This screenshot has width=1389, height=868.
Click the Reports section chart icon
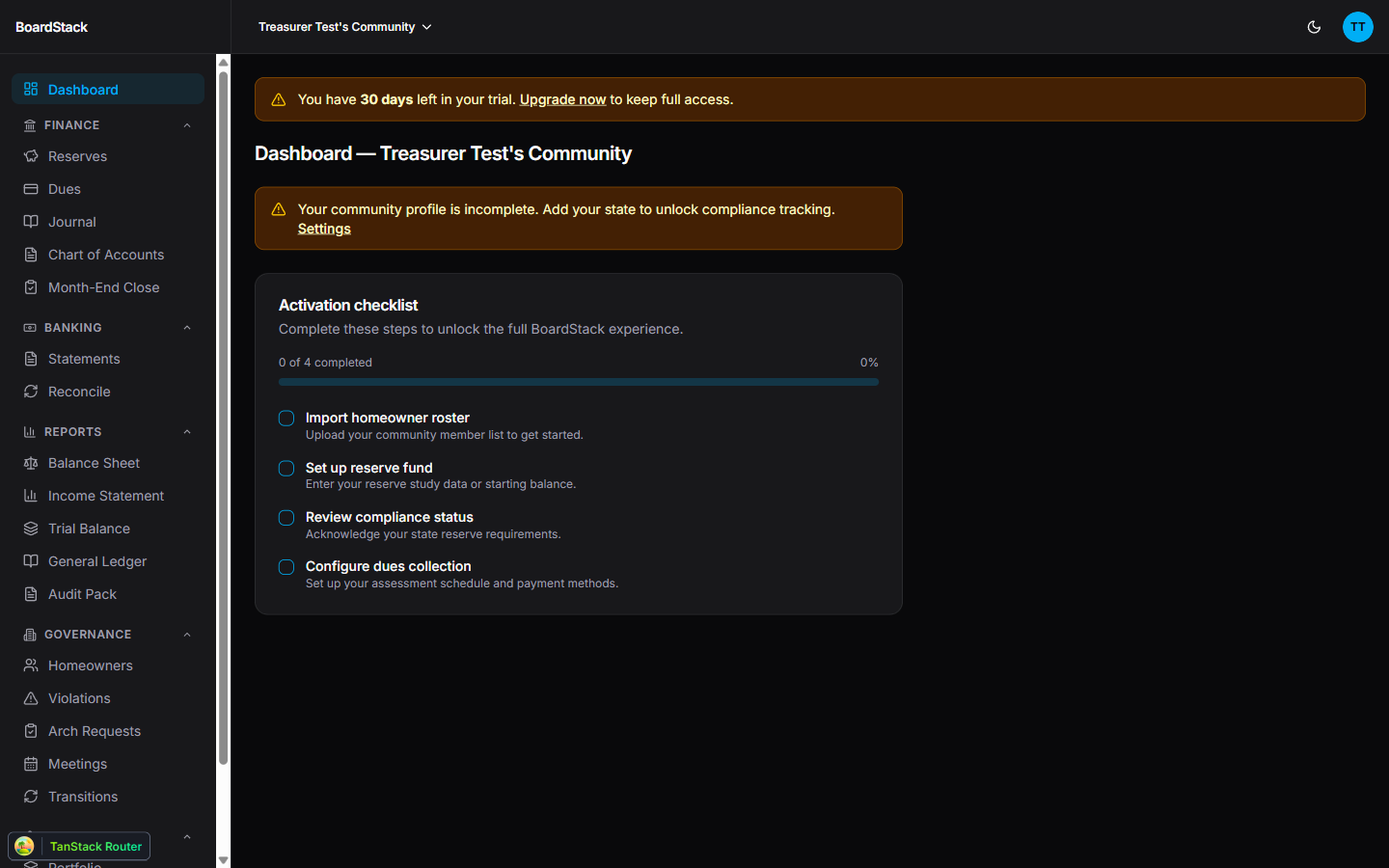pos(30,432)
